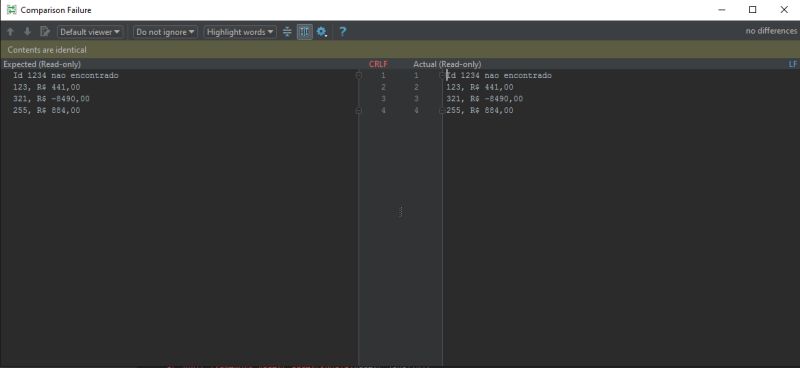
Task: Click the Expected (Read-only) header
Action: pyautogui.click(x=42, y=64)
